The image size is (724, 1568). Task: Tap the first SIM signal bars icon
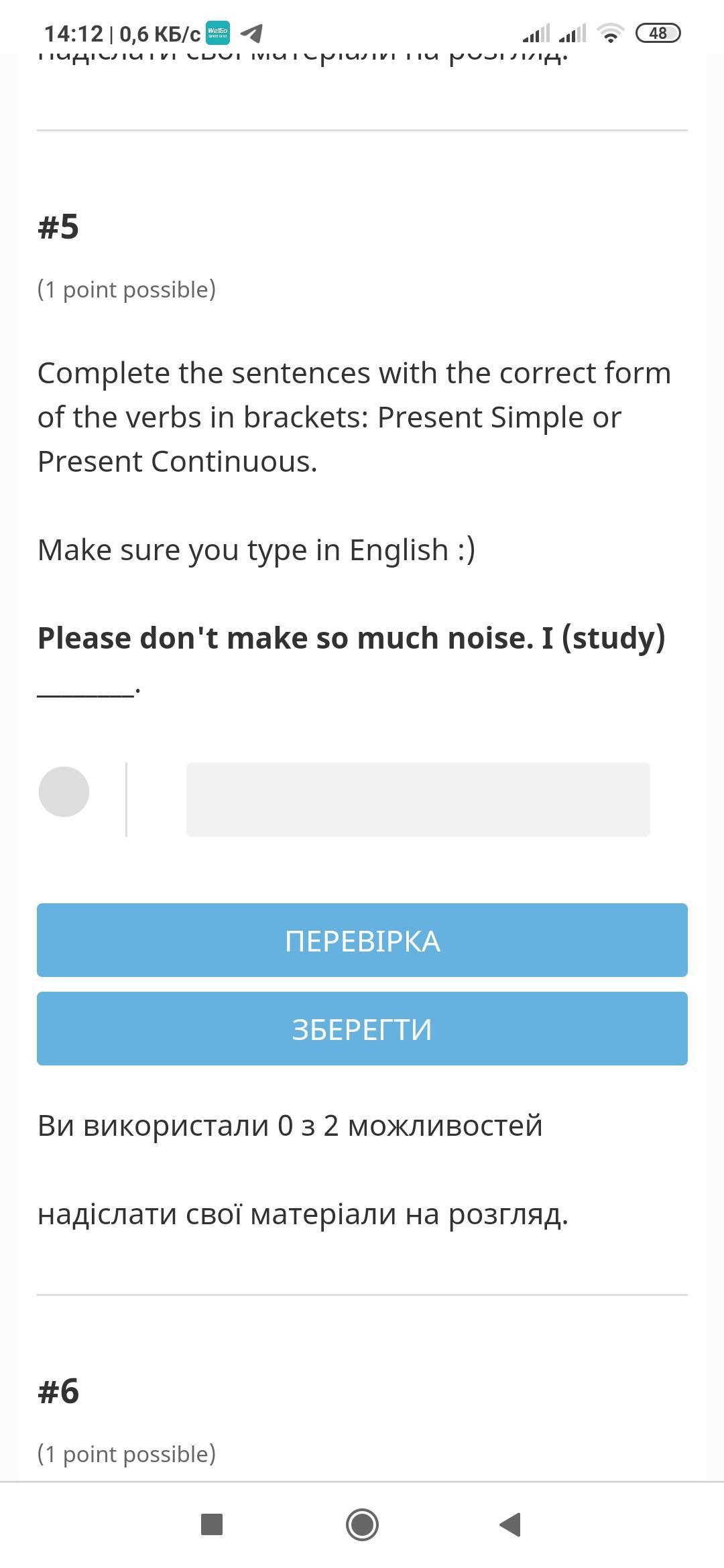[x=536, y=32]
